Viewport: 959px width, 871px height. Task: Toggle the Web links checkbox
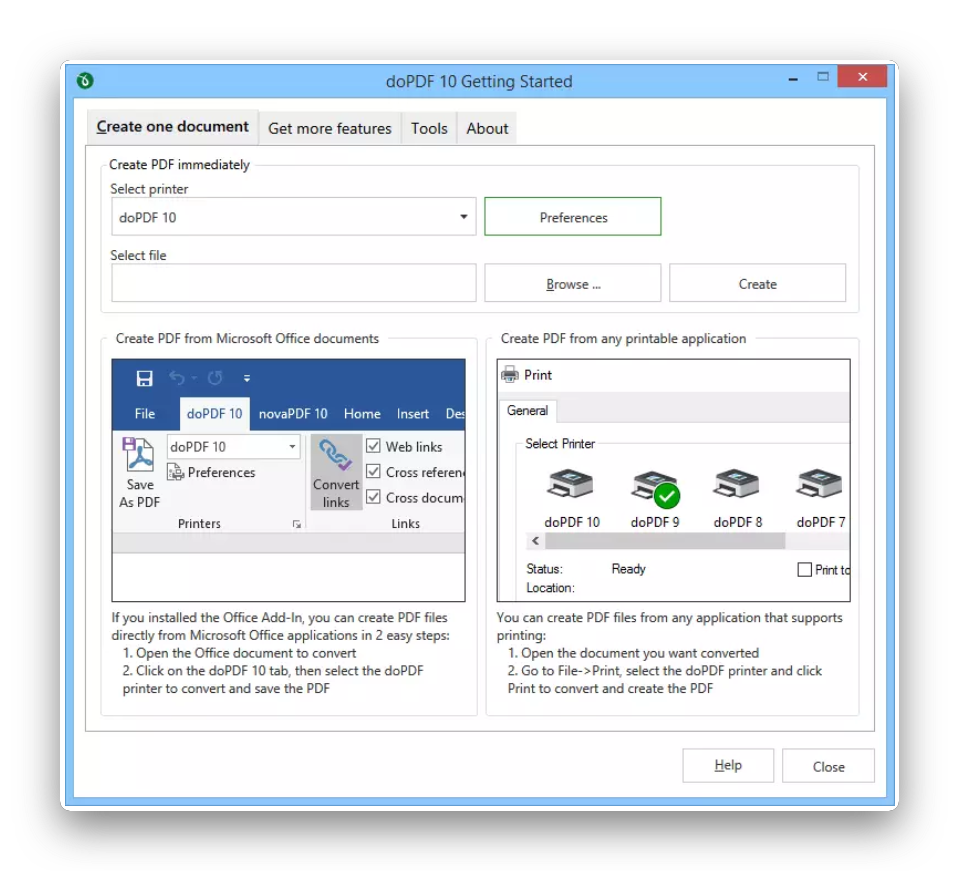[x=373, y=446]
